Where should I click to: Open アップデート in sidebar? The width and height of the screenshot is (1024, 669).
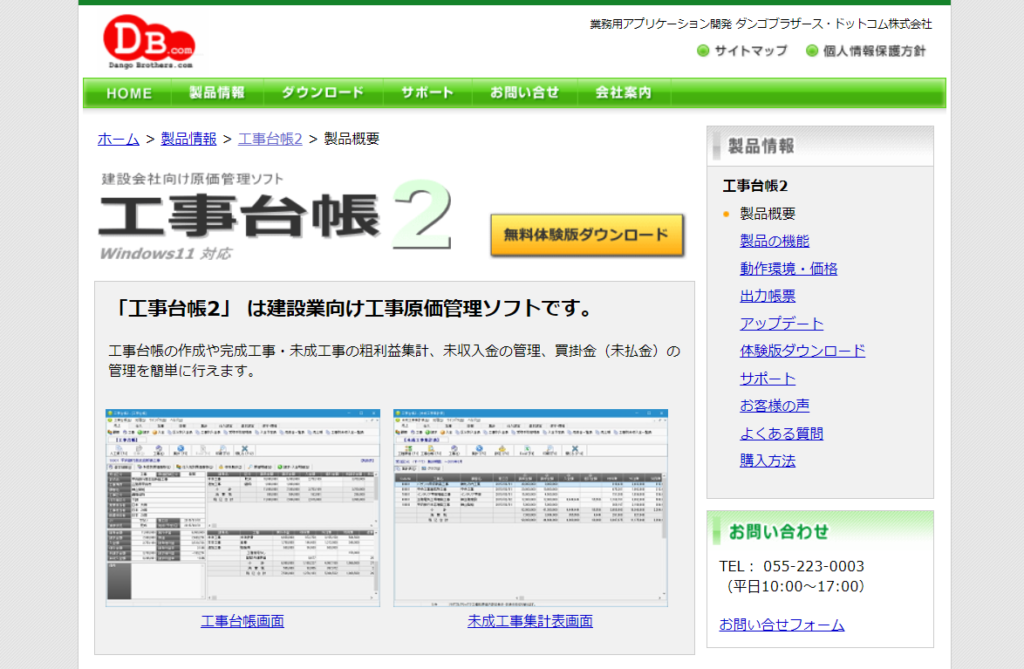click(x=781, y=323)
